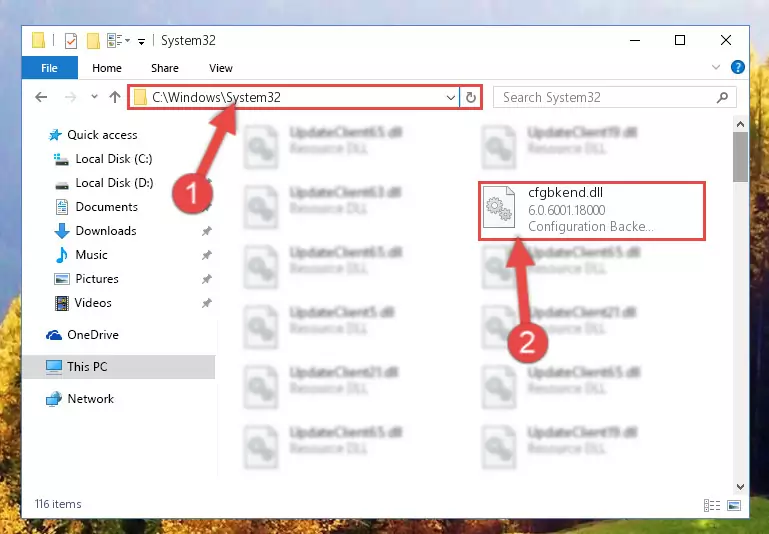The width and height of the screenshot is (769, 534).
Task: Open Local Disk (D:) in sidebar
Action: 114,182
